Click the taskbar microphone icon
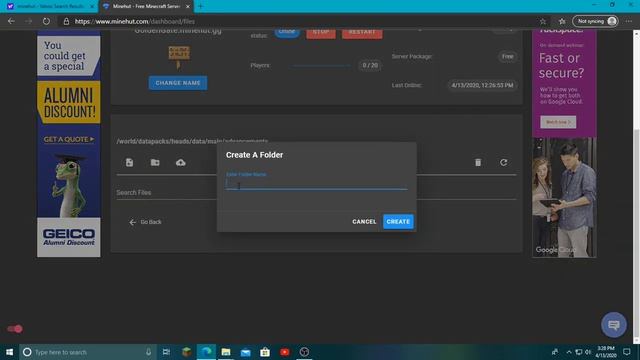Image resolution: width=640 pixels, height=360 pixels. (149, 352)
